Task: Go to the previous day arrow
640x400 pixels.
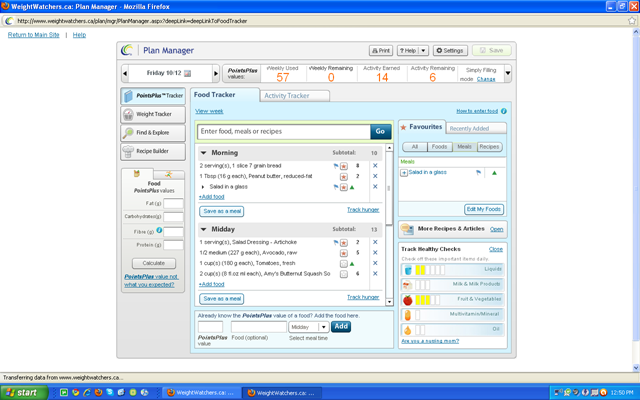Action: pyautogui.click(x=125, y=73)
